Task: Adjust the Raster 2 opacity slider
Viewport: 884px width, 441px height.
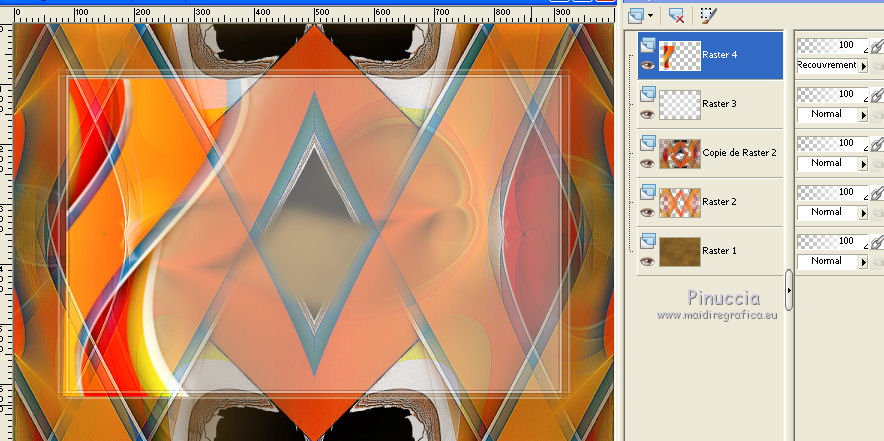Action: (832, 192)
